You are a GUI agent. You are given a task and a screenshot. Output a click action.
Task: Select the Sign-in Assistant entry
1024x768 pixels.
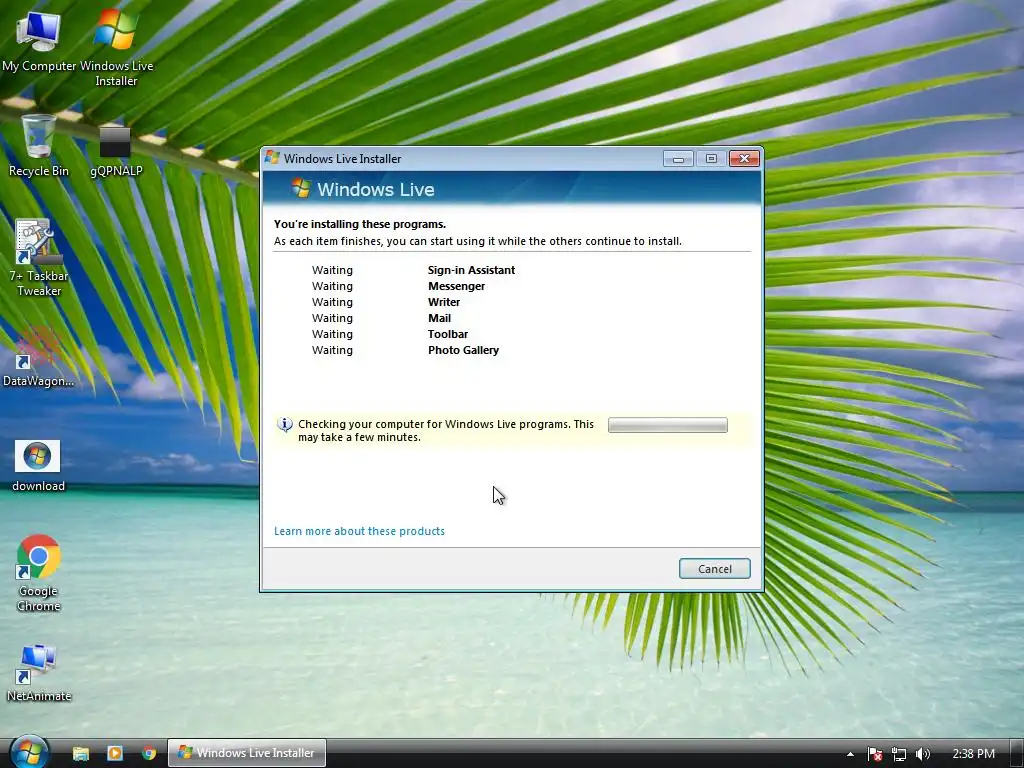[471, 270]
